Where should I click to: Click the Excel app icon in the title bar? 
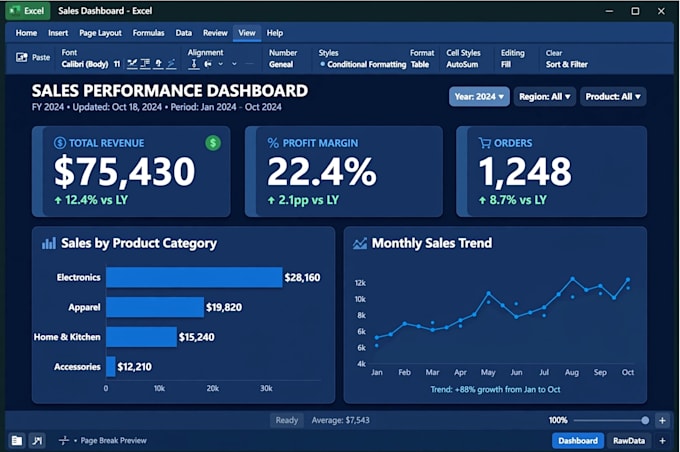(x=14, y=11)
